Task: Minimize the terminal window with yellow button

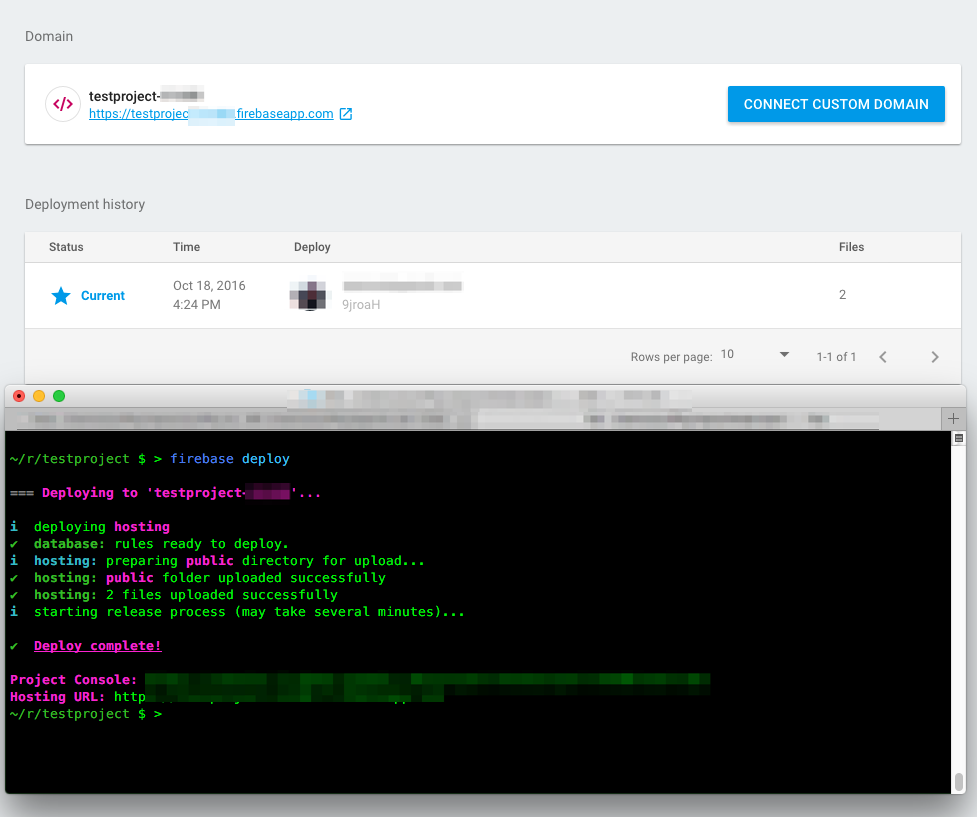Action: 39,396
